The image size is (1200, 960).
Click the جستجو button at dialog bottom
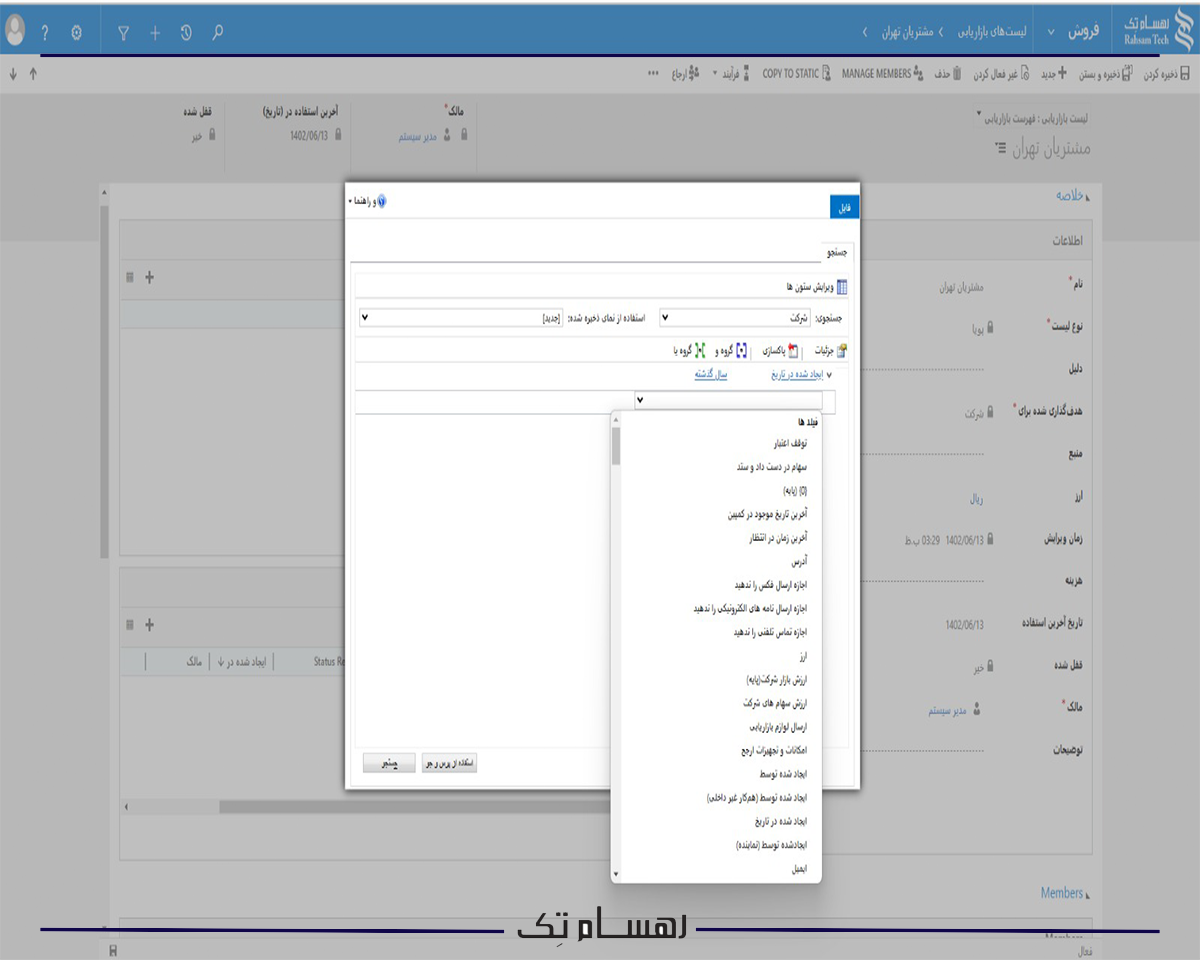pyautogui.click(x=388, y=762)
